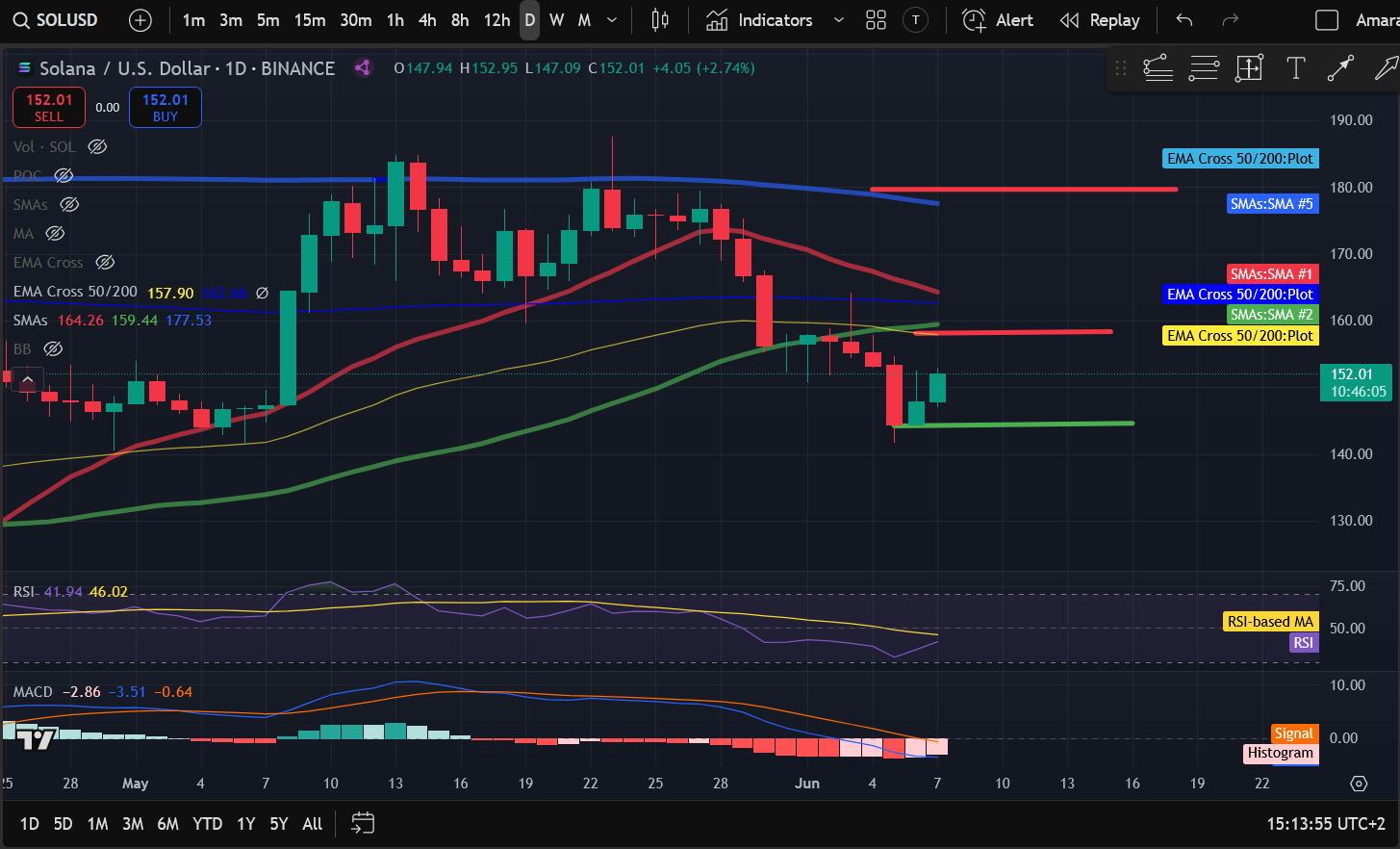Select the M monthly interval

pyautogui.click(x=584, y=20)
